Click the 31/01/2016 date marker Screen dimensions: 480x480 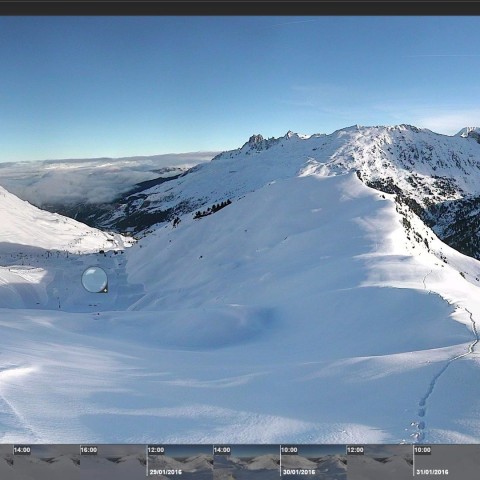tap(432, 472)
